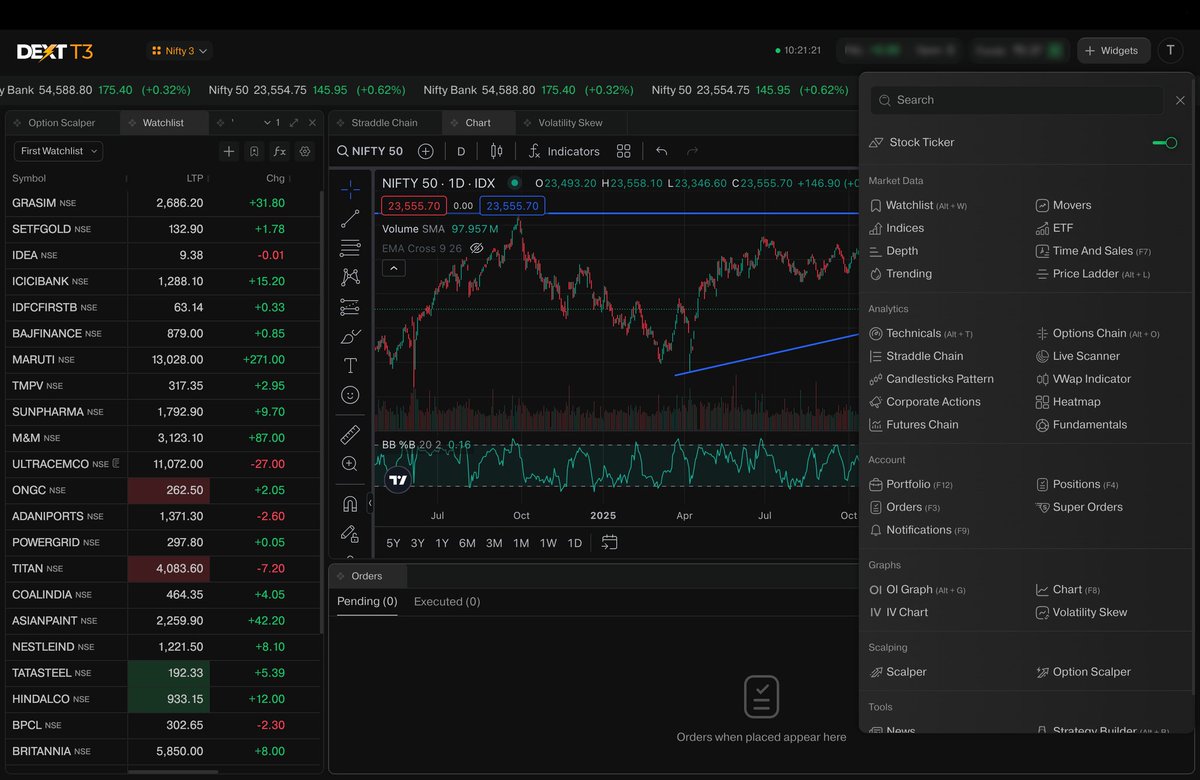Open the First Watchlist dropdown
The height and width of the screenshot is (780, 1200).
click(59, 151)
